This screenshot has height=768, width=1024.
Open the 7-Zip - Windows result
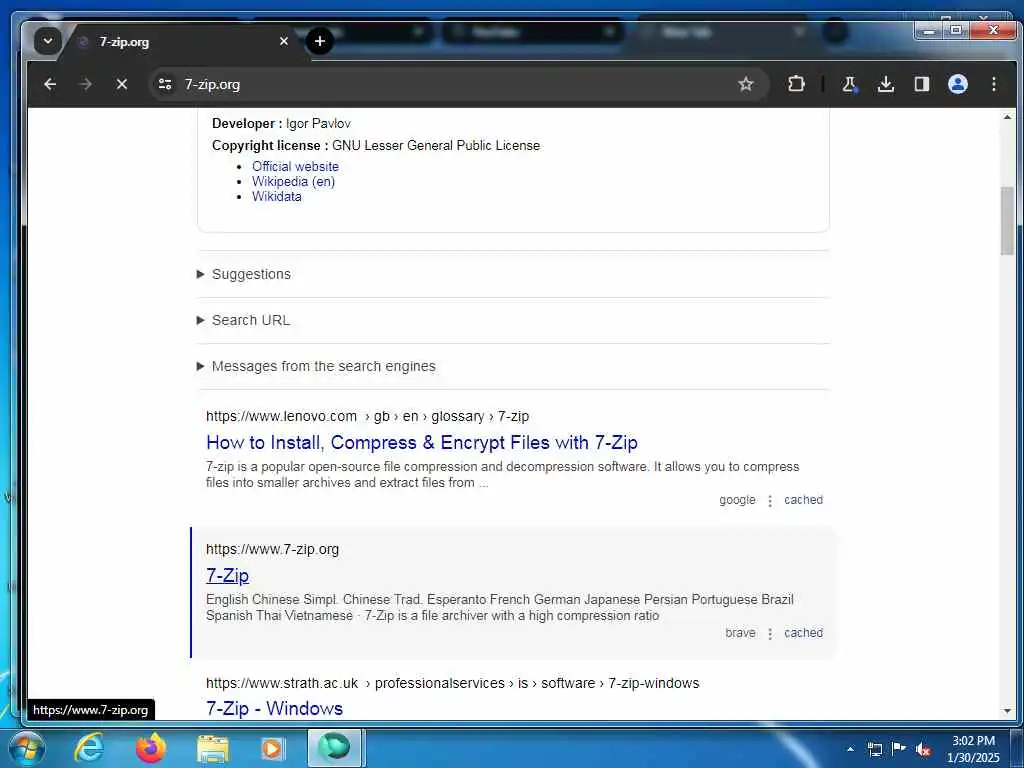[x=274, y=709]
